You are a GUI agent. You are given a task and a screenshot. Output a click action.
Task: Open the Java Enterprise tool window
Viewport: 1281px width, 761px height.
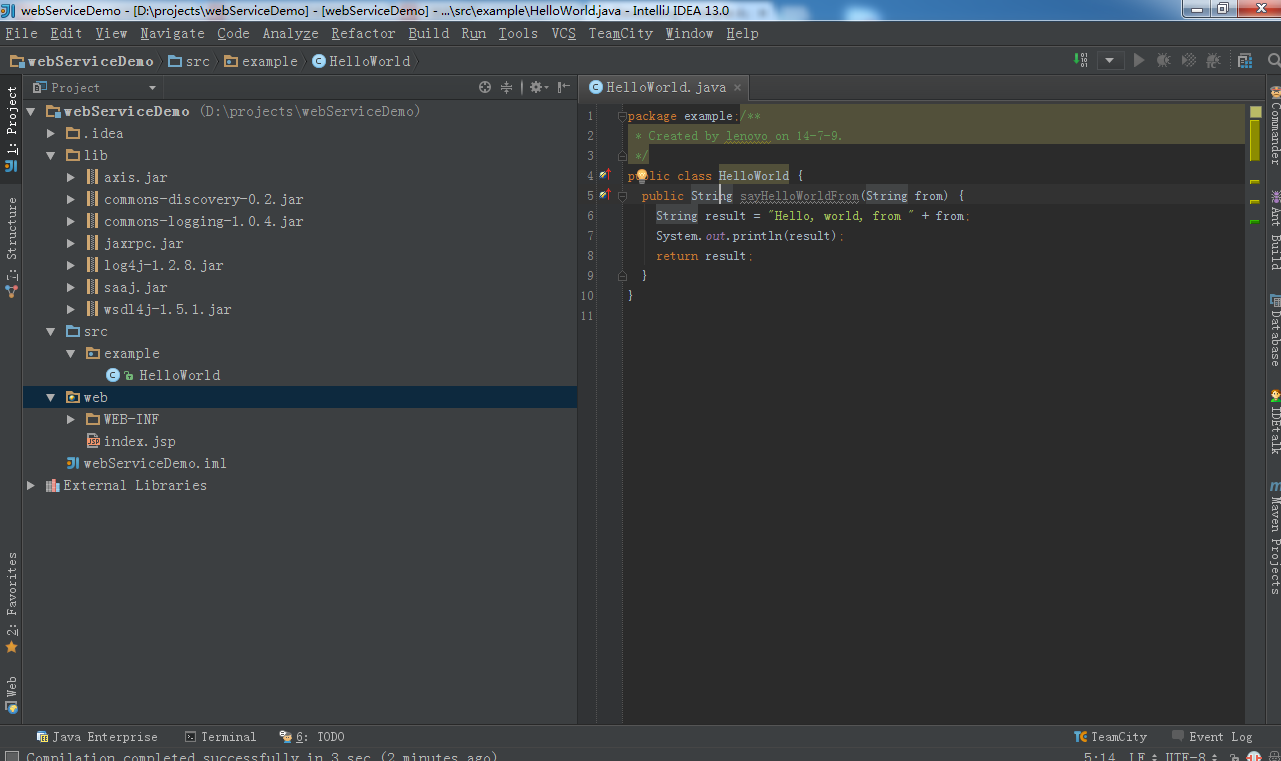point(97,737)
